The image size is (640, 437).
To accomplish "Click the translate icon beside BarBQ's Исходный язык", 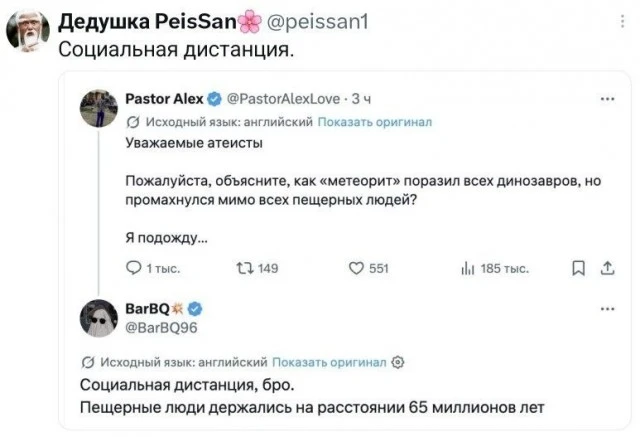I will click(x=88, y=362).
